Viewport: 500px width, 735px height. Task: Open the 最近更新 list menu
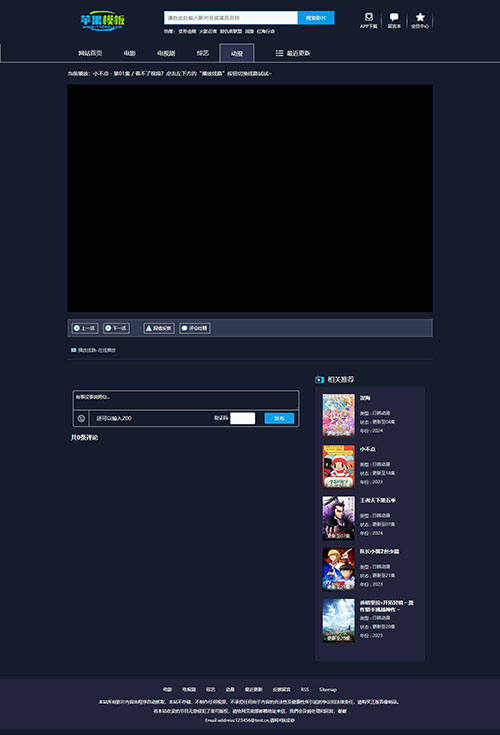[293, 53]
